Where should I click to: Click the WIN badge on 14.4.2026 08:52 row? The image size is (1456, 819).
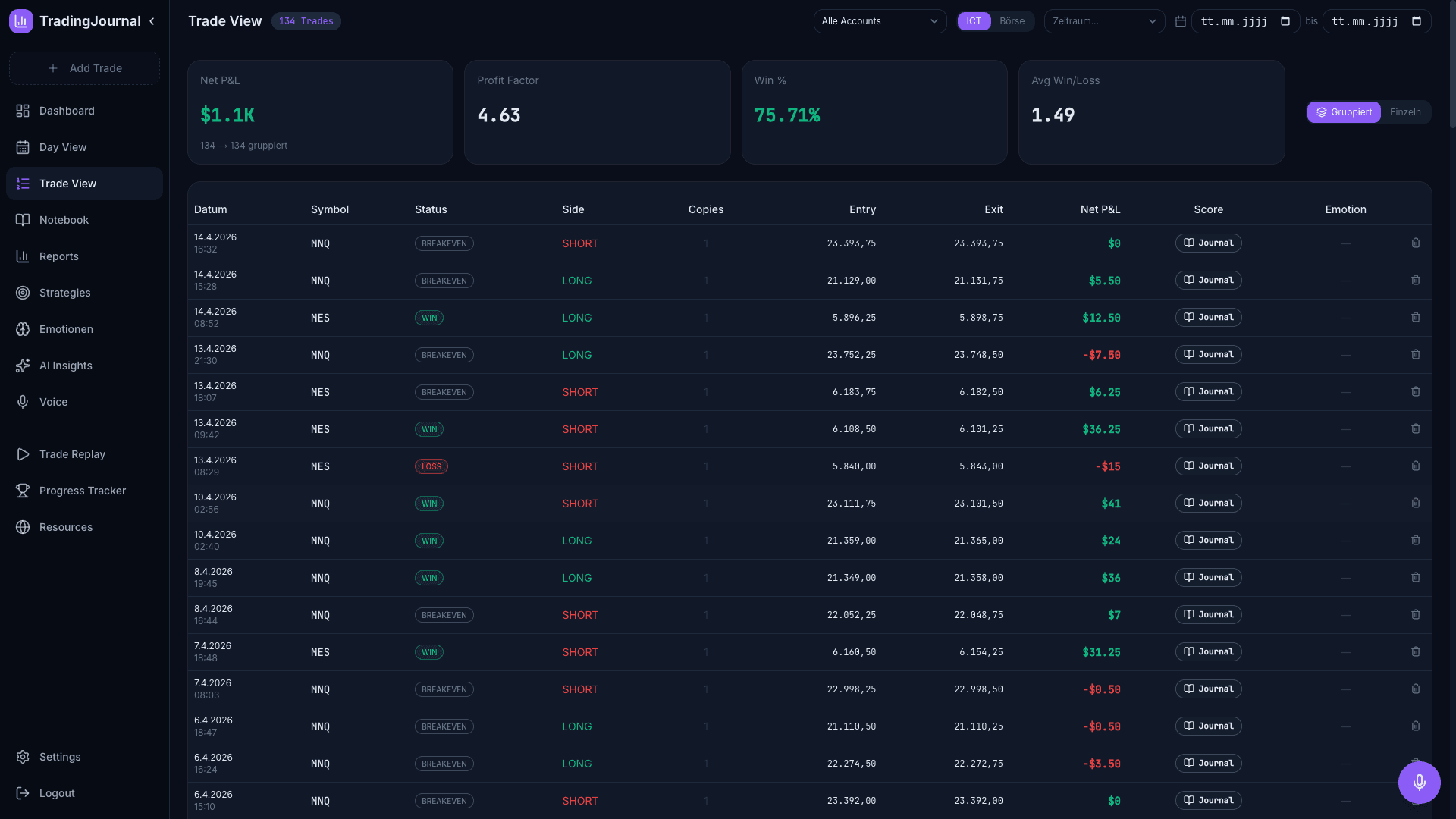tap(429, 318)
